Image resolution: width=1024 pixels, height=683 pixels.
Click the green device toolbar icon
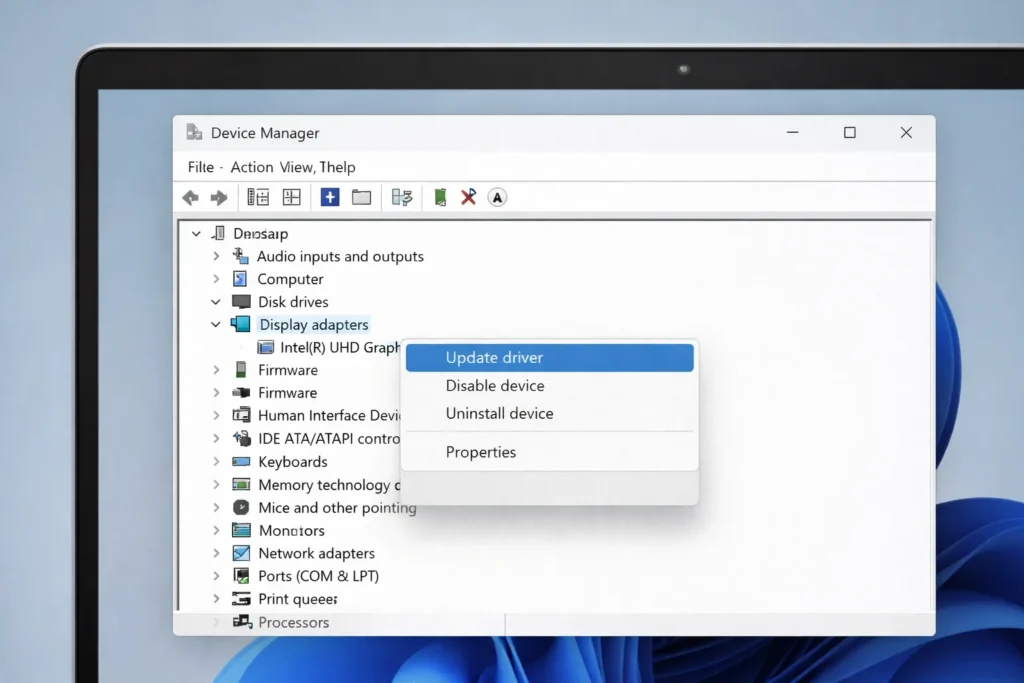[x=440, y=198]
